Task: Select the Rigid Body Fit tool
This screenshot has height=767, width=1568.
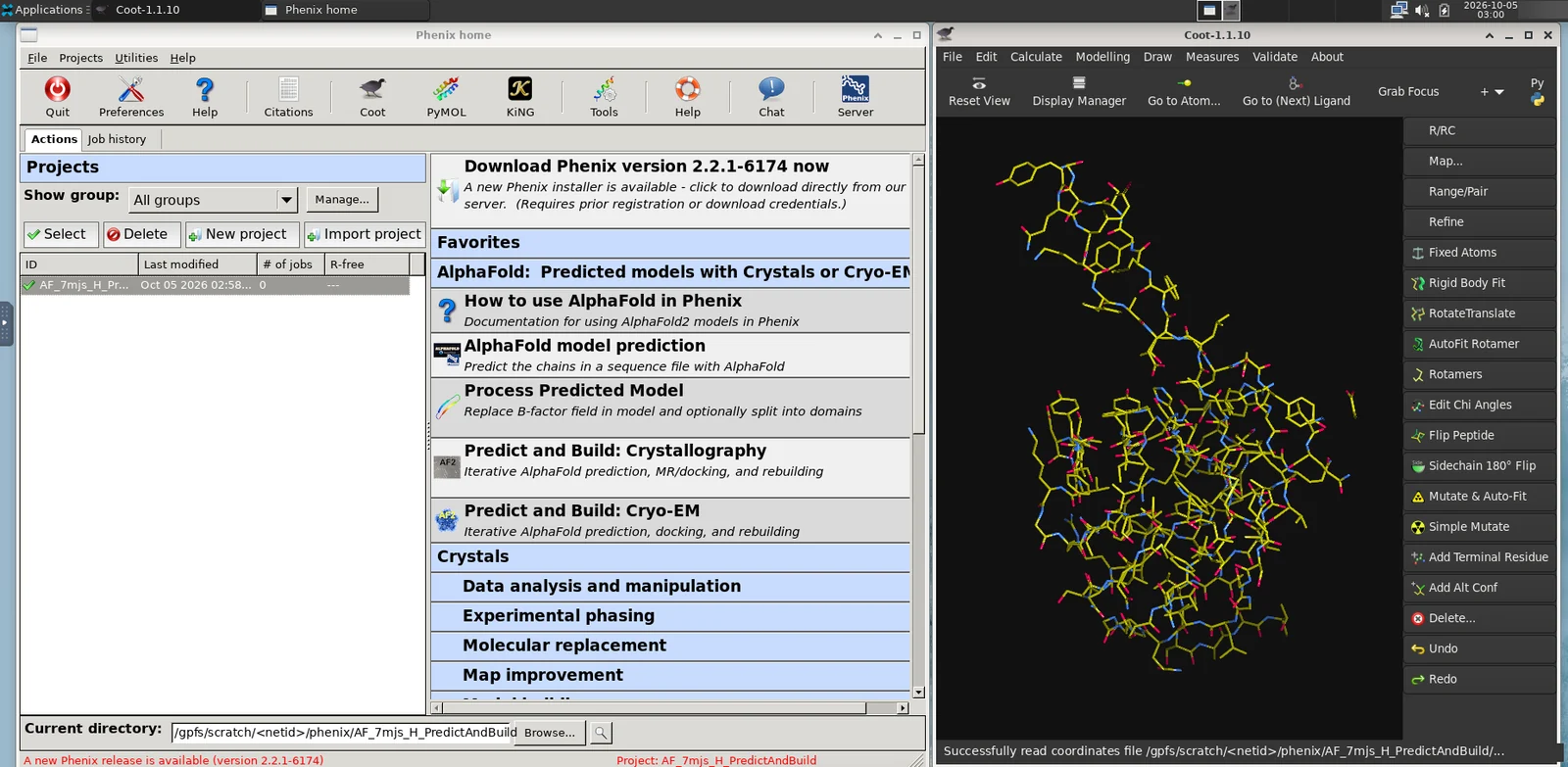Action: point(1480,283)
